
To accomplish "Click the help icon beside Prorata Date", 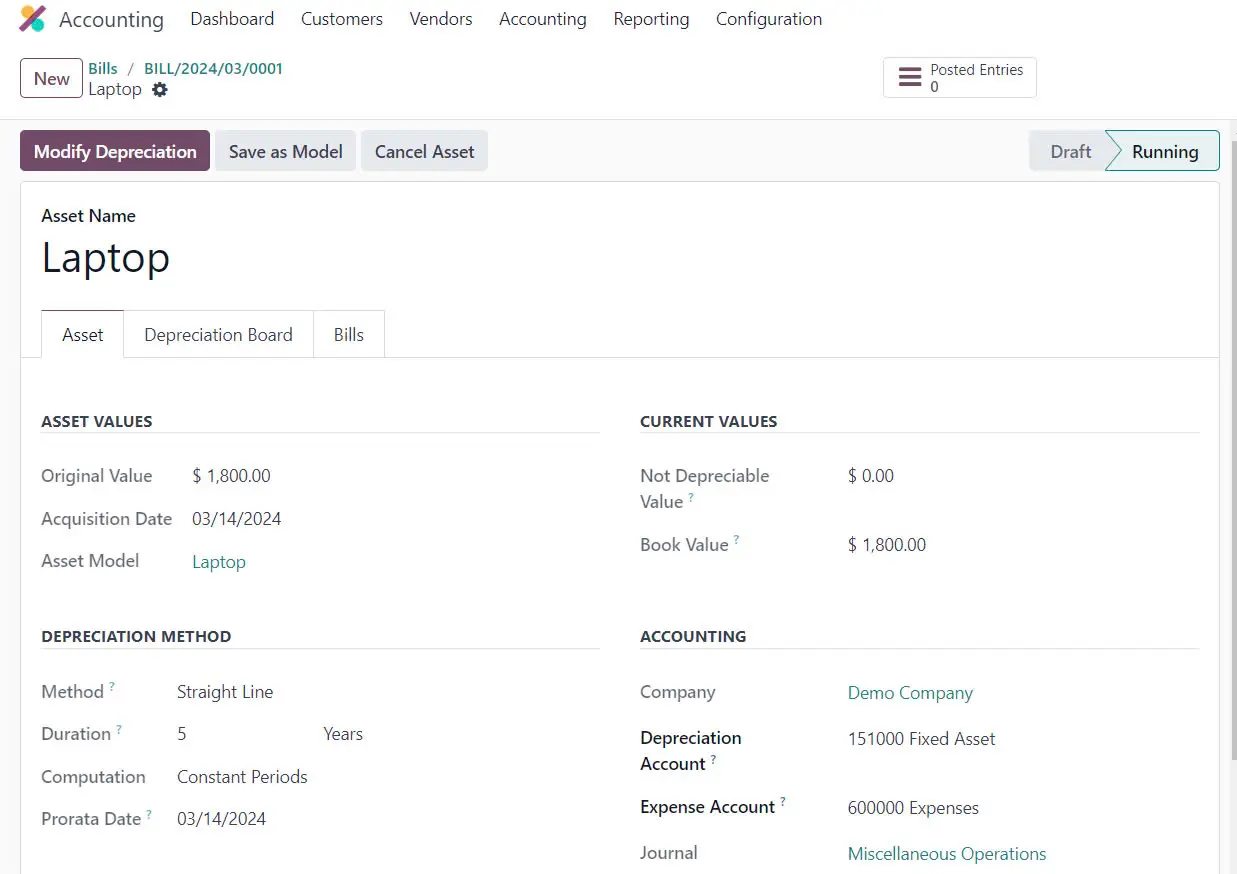I will [149, 814].
